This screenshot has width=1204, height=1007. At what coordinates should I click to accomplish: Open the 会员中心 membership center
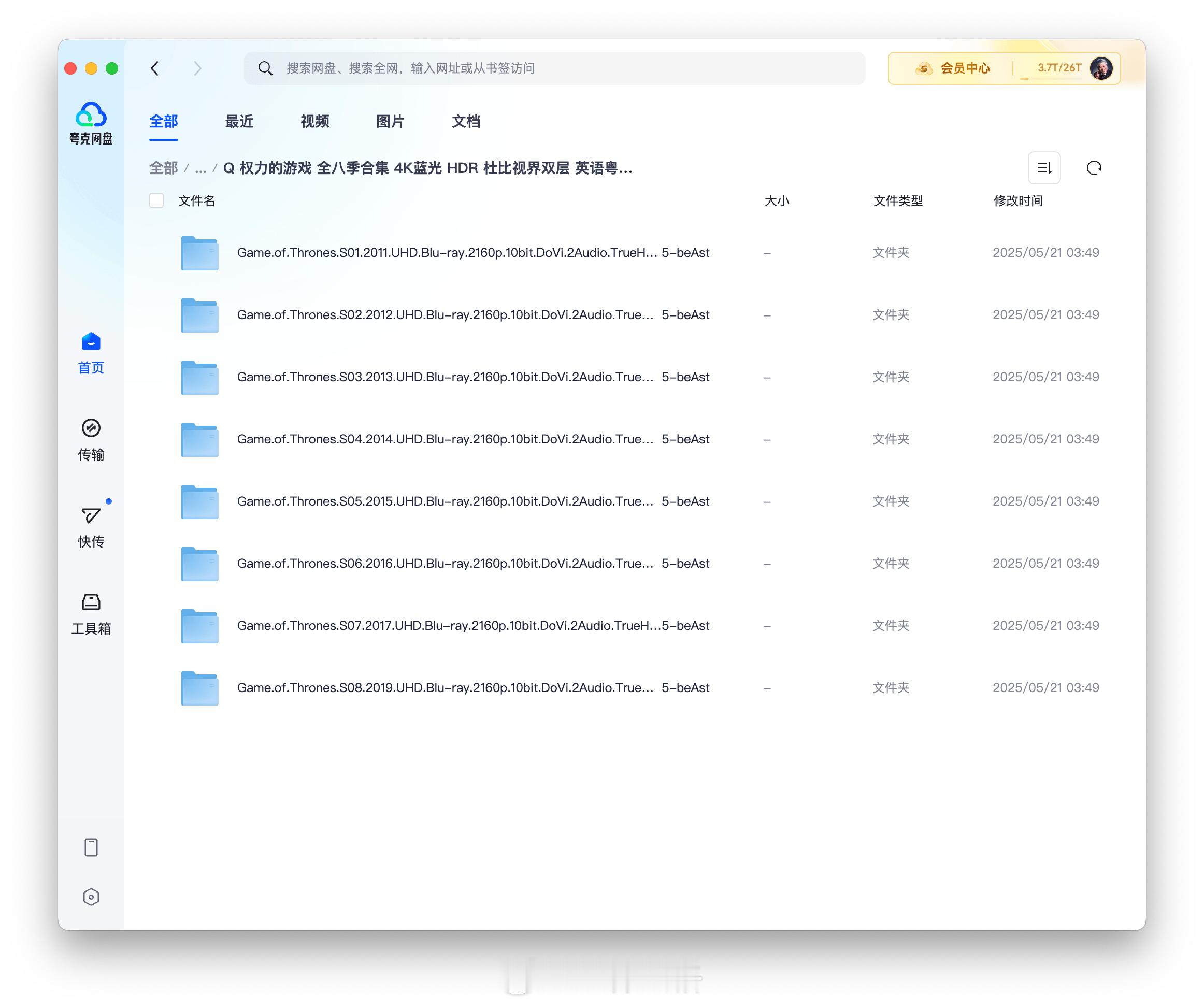tap(965, 68)
